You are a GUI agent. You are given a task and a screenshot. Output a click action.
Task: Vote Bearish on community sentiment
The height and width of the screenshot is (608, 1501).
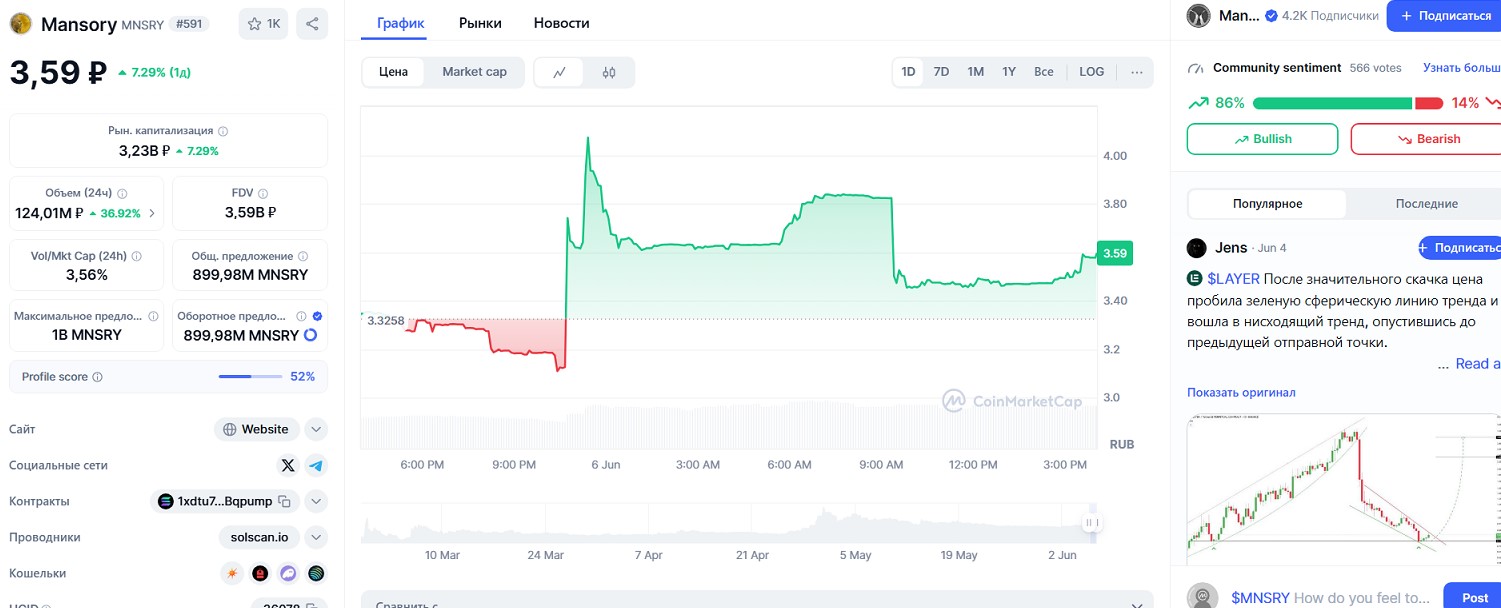coord(1426,139)
